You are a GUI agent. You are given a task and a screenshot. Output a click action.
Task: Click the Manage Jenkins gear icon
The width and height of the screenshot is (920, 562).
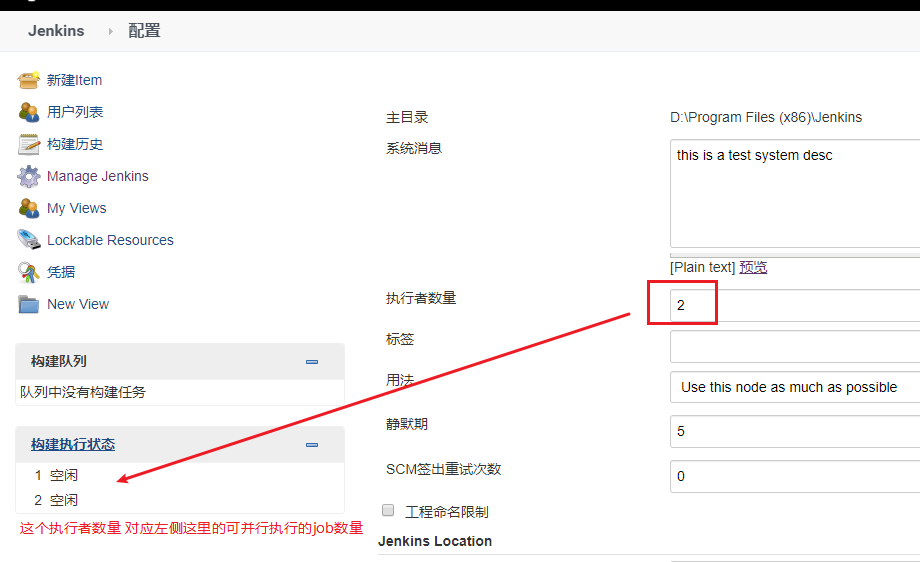(28, 176)
